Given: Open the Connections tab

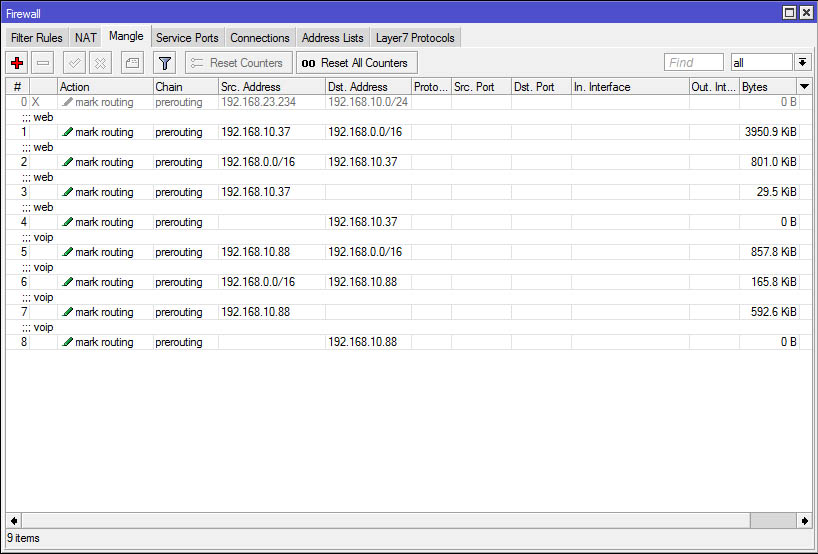Looking at the screenshot, I should click(260, 38).
